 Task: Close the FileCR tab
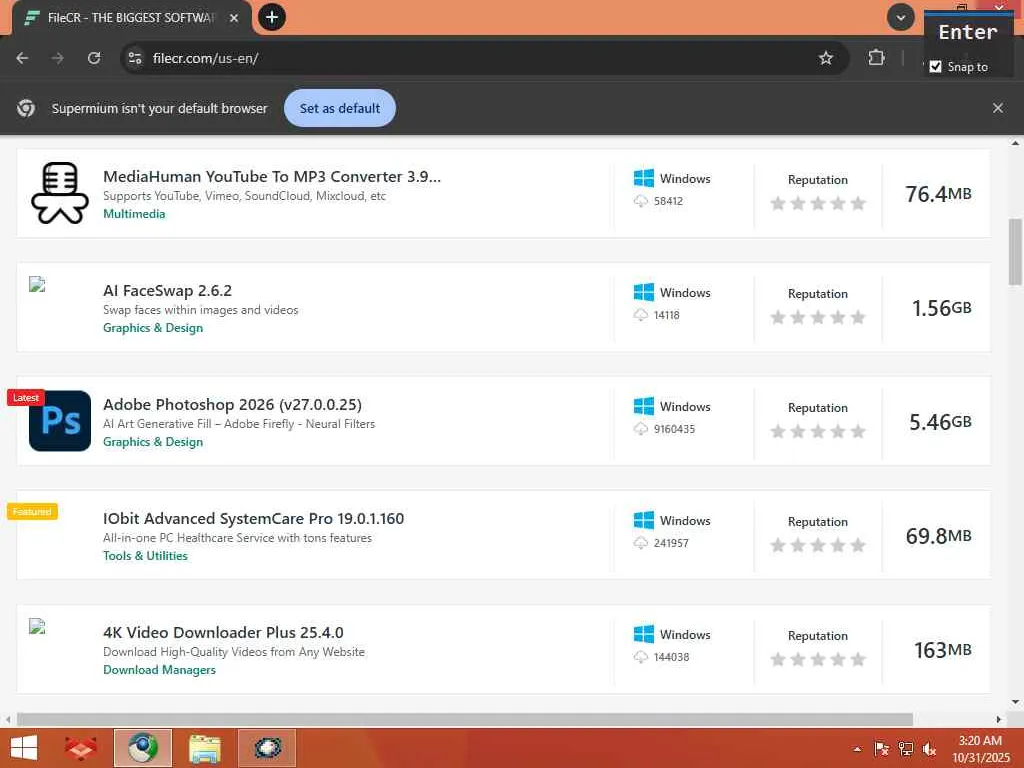(234, 18)
